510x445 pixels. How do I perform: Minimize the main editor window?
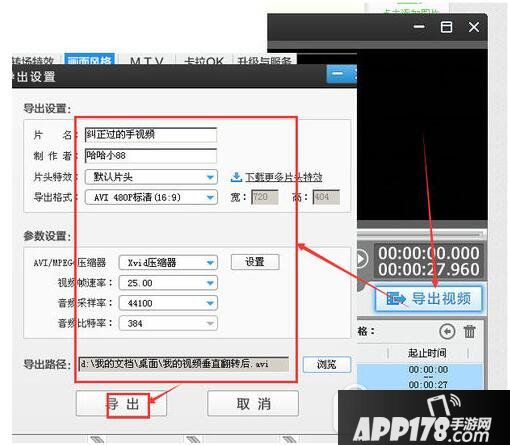tap(419, 27)
